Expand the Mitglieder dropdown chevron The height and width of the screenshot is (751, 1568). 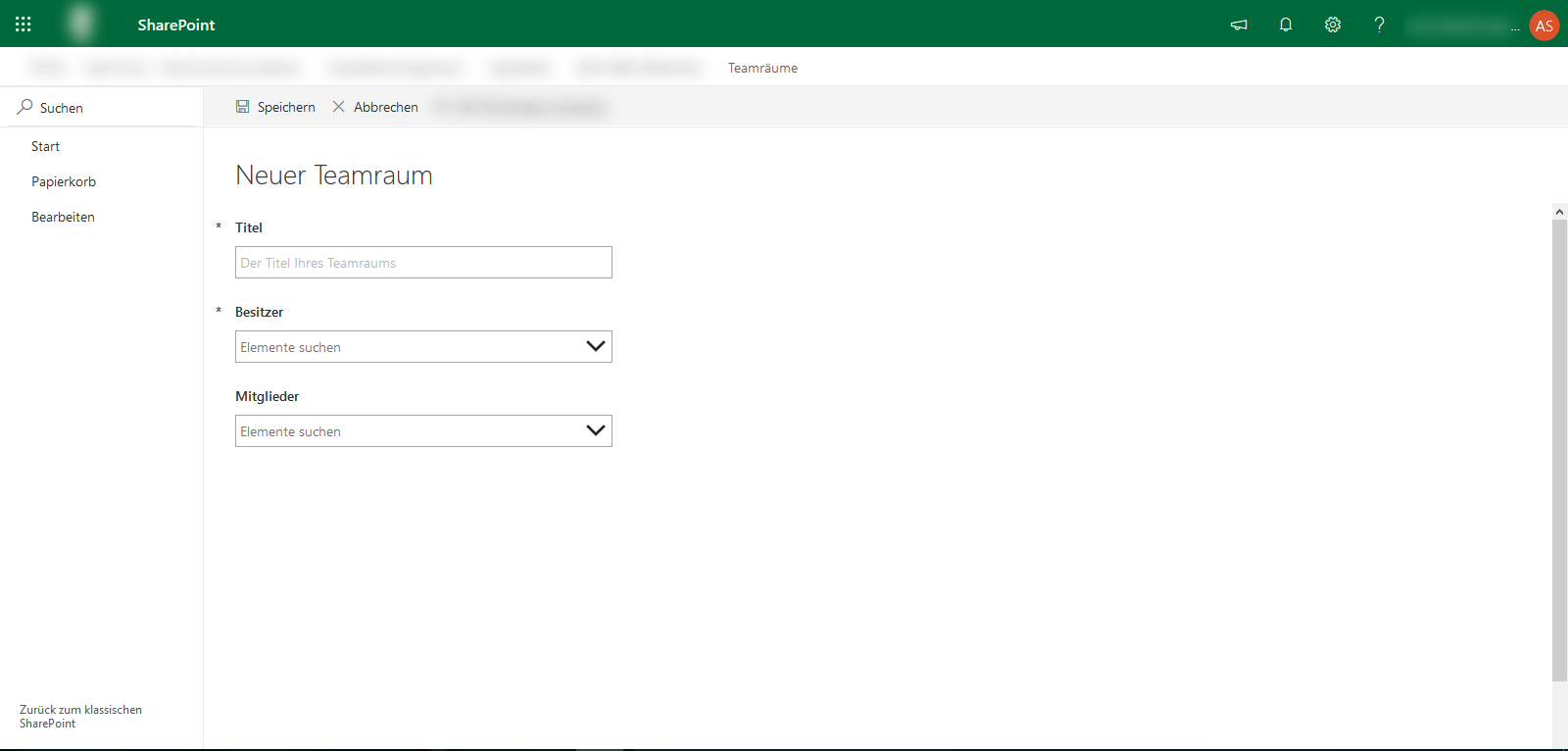(595, 430)
